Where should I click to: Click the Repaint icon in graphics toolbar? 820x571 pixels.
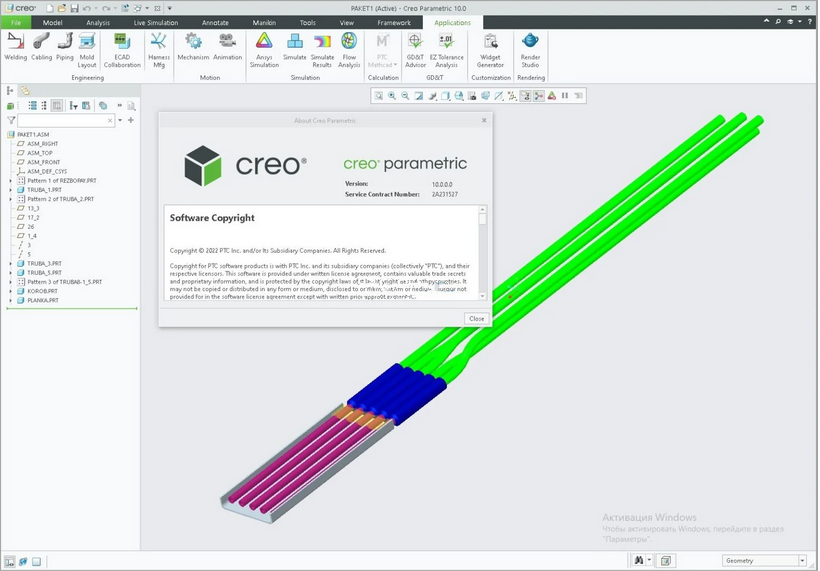[x=418, y=96]
